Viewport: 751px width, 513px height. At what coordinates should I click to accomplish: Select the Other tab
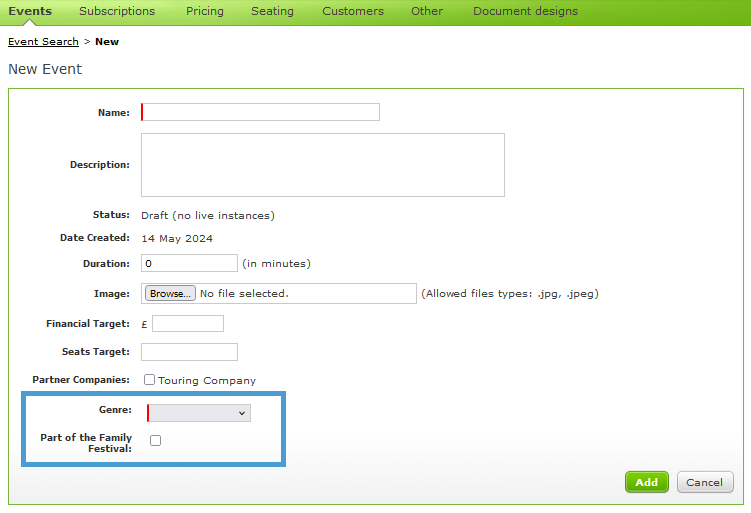tap(427, 11)
